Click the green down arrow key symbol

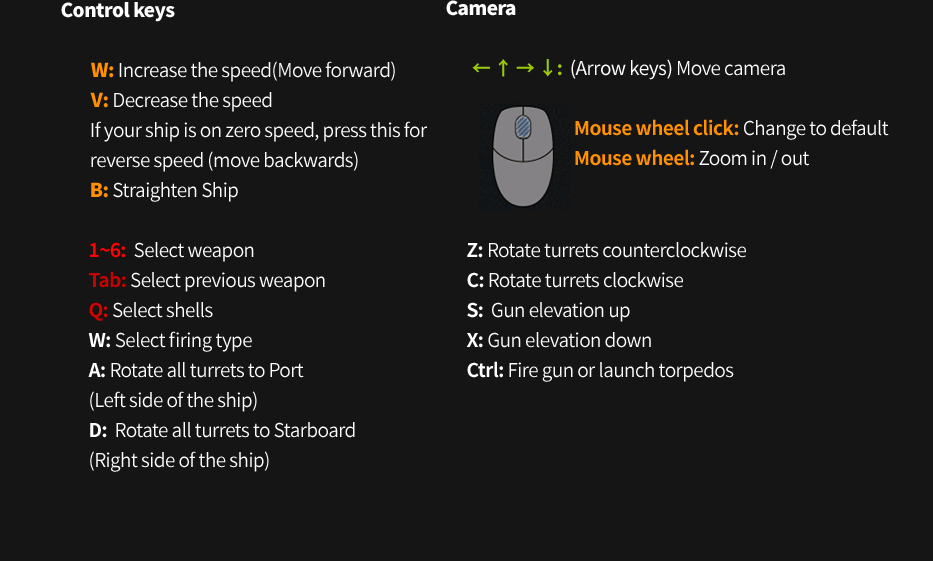(x=547, y=69)
